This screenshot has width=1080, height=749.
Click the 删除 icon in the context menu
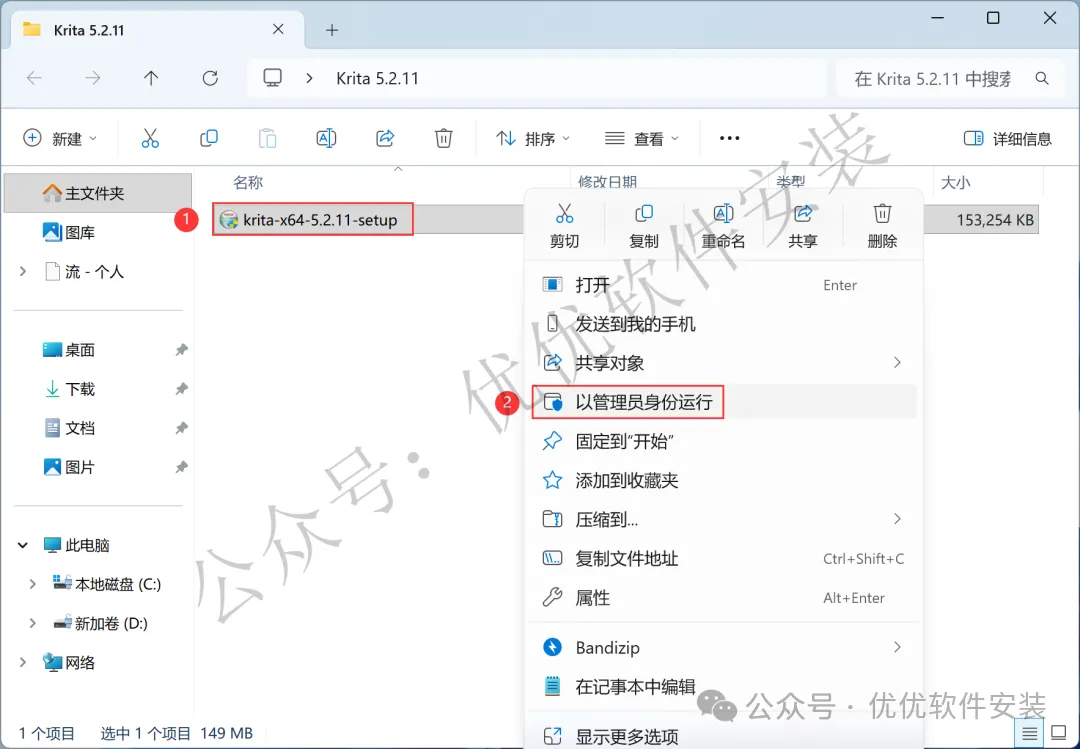pyautogui.click(x=882, y=214)
